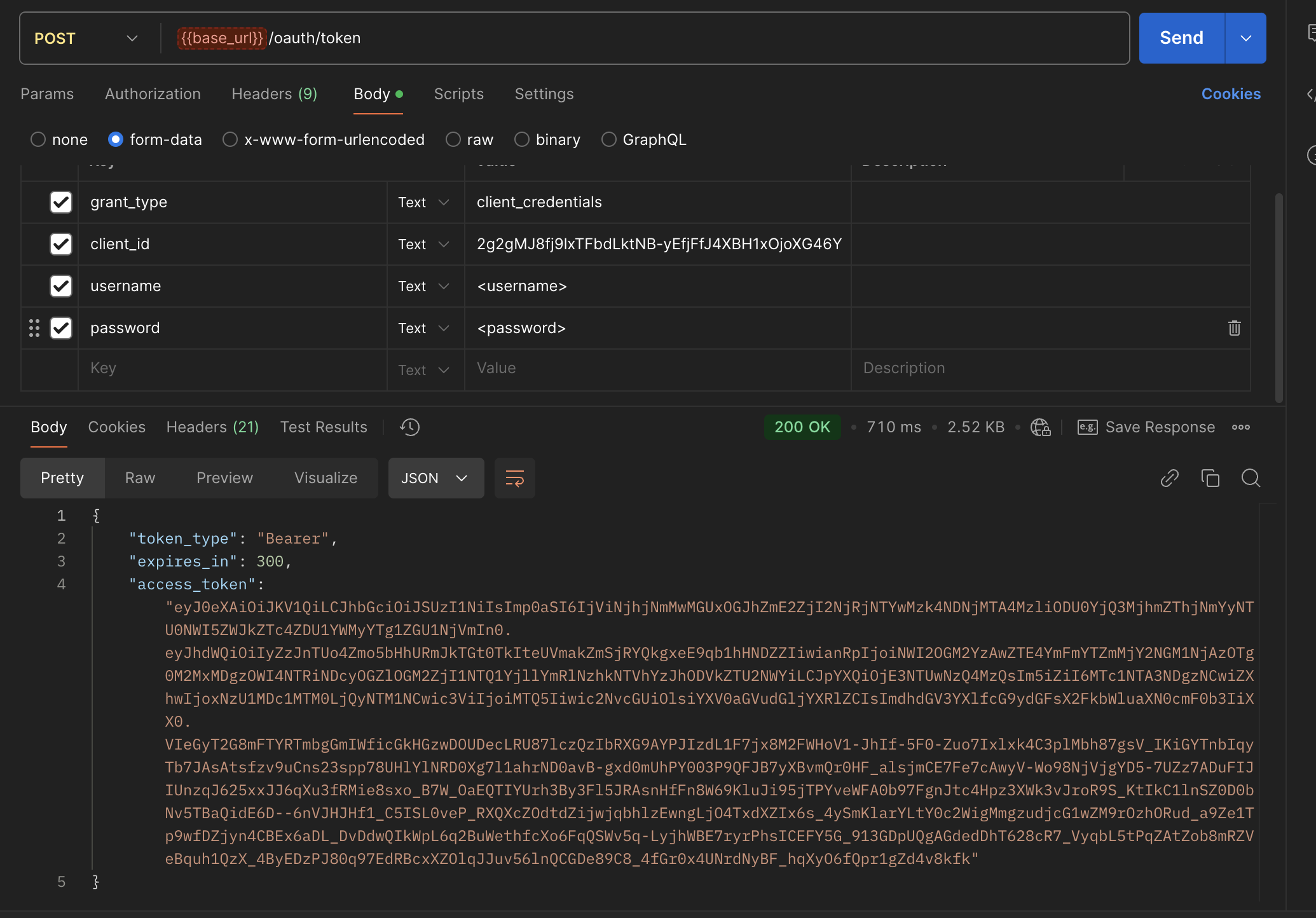1316x918 pixels.
Task: Open the JSON format dropdown
Action: [436, 478]
